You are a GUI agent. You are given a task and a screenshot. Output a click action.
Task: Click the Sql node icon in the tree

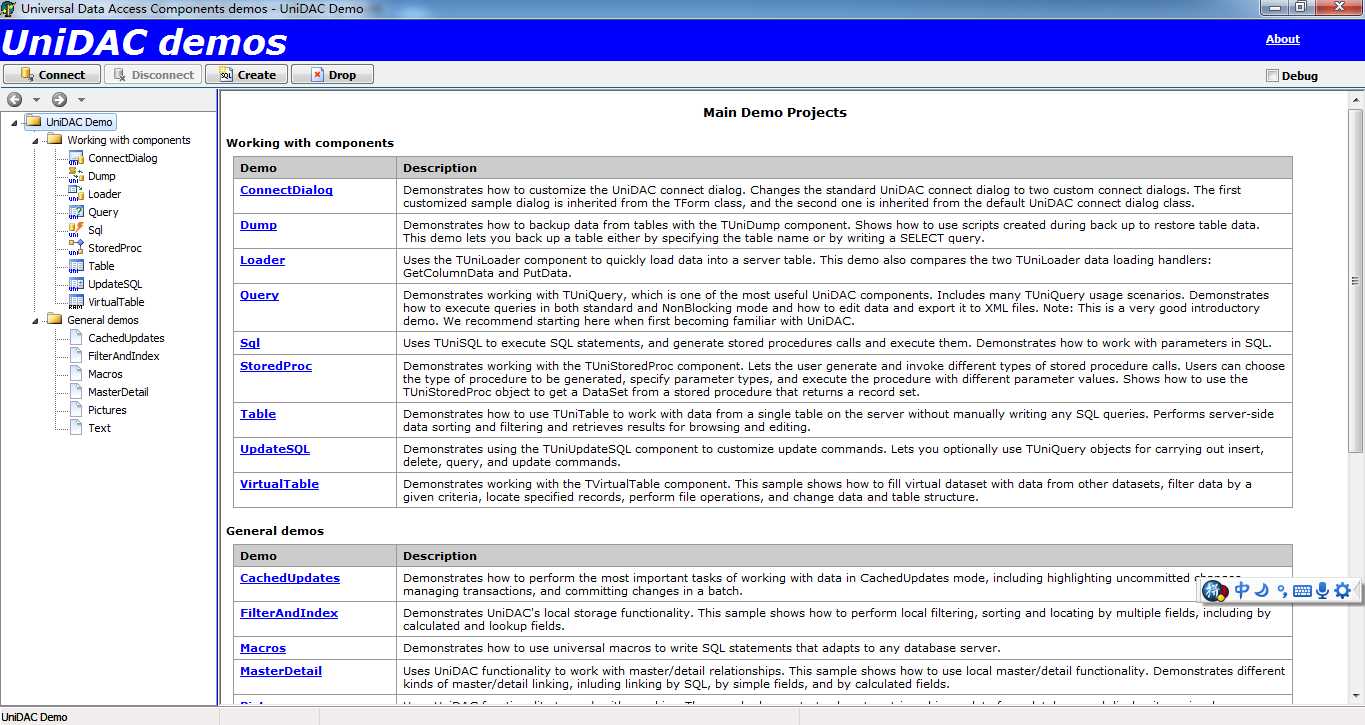[x=76, y=230]
